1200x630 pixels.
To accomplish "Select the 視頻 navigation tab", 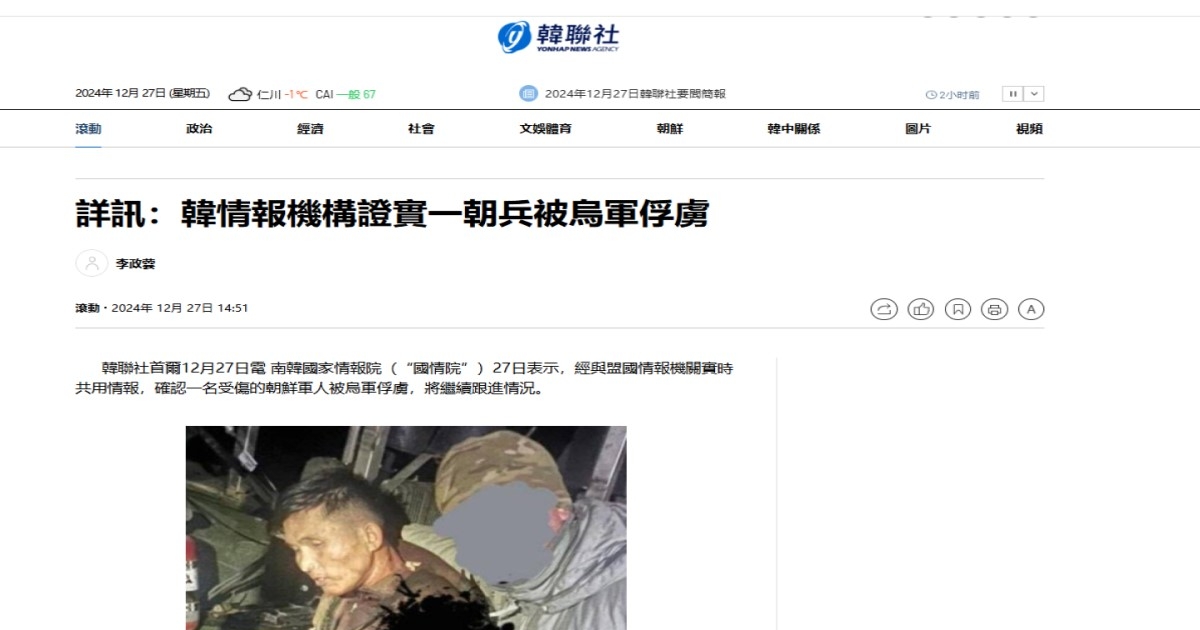I will coord(1029,129).
